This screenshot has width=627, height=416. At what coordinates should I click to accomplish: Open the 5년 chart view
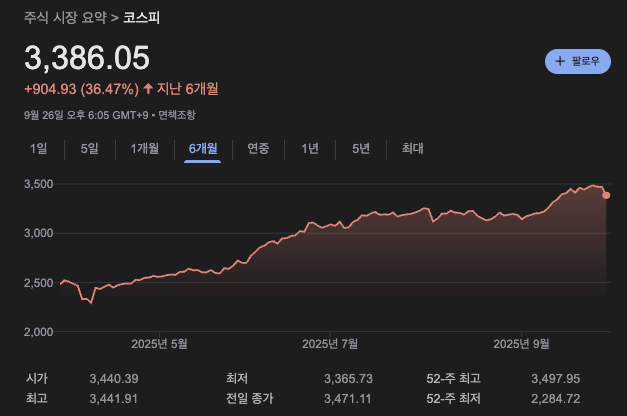361,149
